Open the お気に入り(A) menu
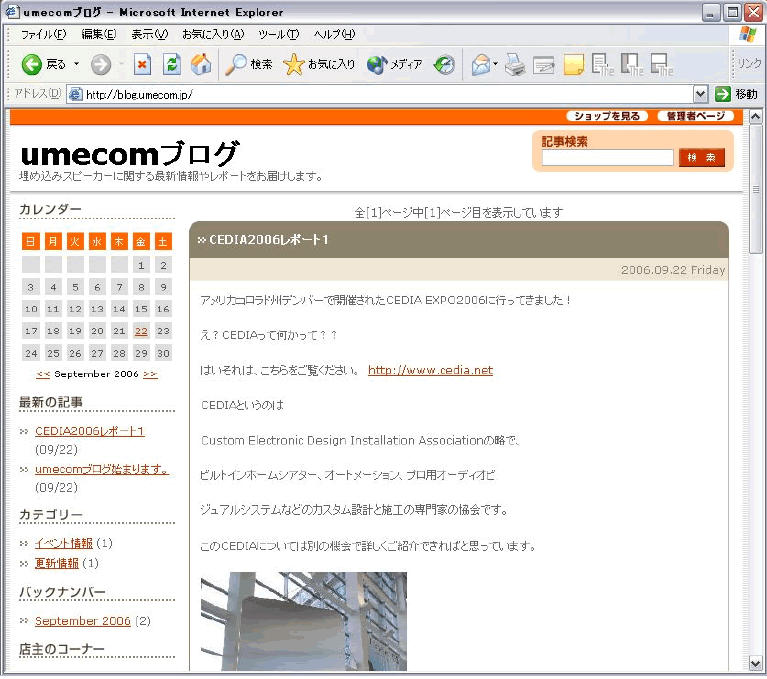Image resolution: width=767 pixels, height=679 pixels. 213,34
